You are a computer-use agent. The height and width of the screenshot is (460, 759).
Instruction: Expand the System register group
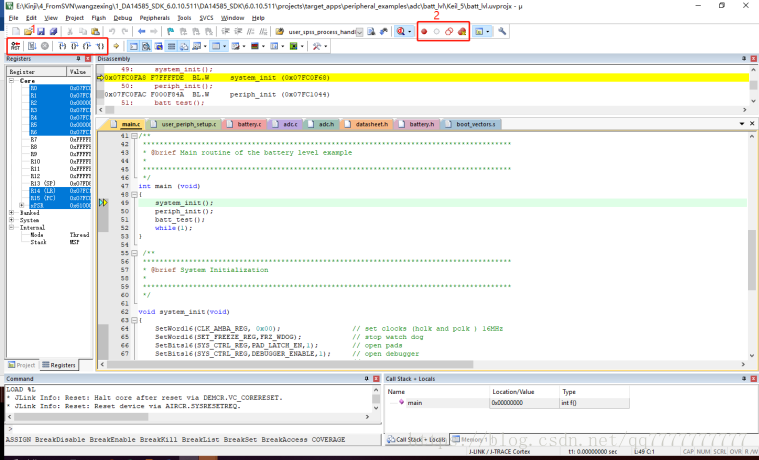click(x=12, y=220)
